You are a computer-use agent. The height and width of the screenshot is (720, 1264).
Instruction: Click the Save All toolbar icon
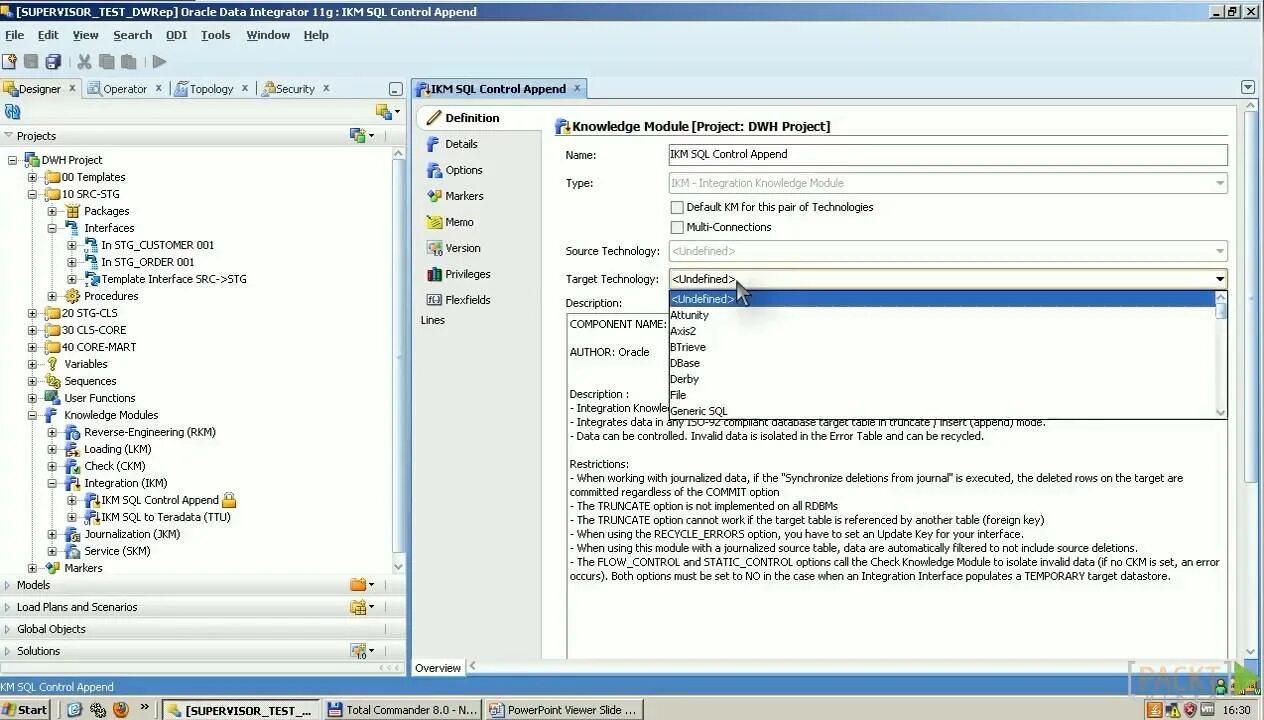[53, 61]
